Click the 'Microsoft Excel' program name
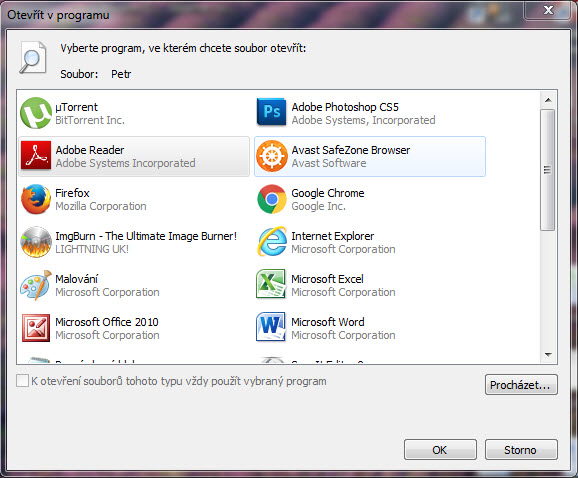The height and width of the screenshot is (478, 578). click(327, 279)
